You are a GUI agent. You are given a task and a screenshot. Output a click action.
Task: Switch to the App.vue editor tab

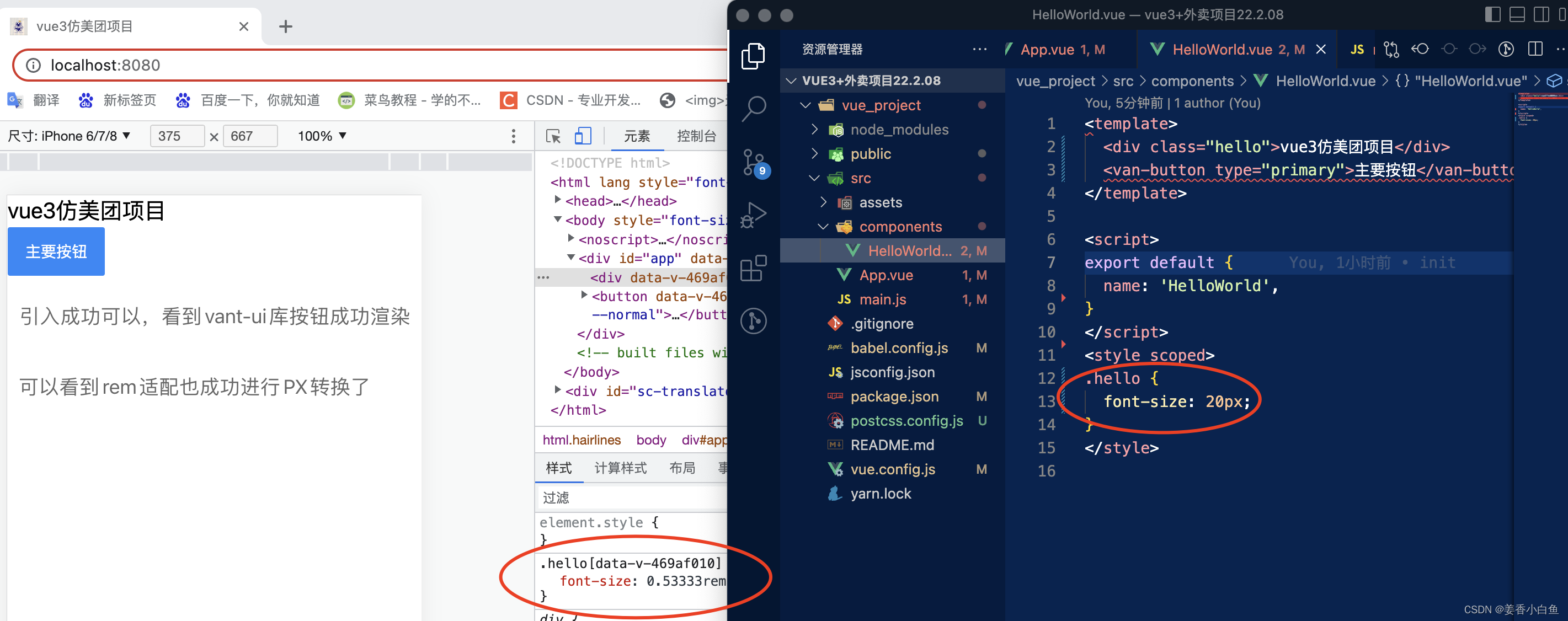coord(1063,49)
